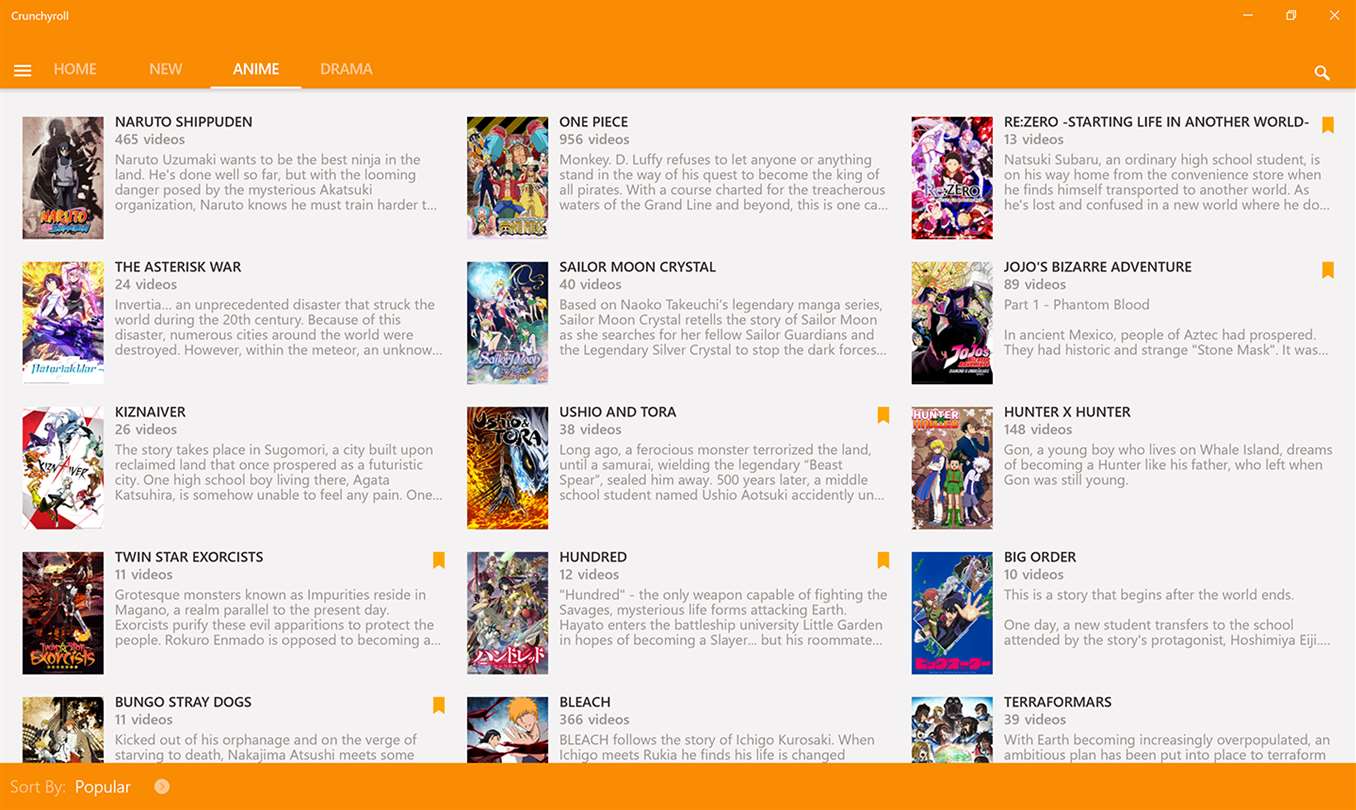Image resolution: width=1356 pixels, height=810 pixels.
Task: Click "10 videos" under Big Order
Action: click(1035, 575)
